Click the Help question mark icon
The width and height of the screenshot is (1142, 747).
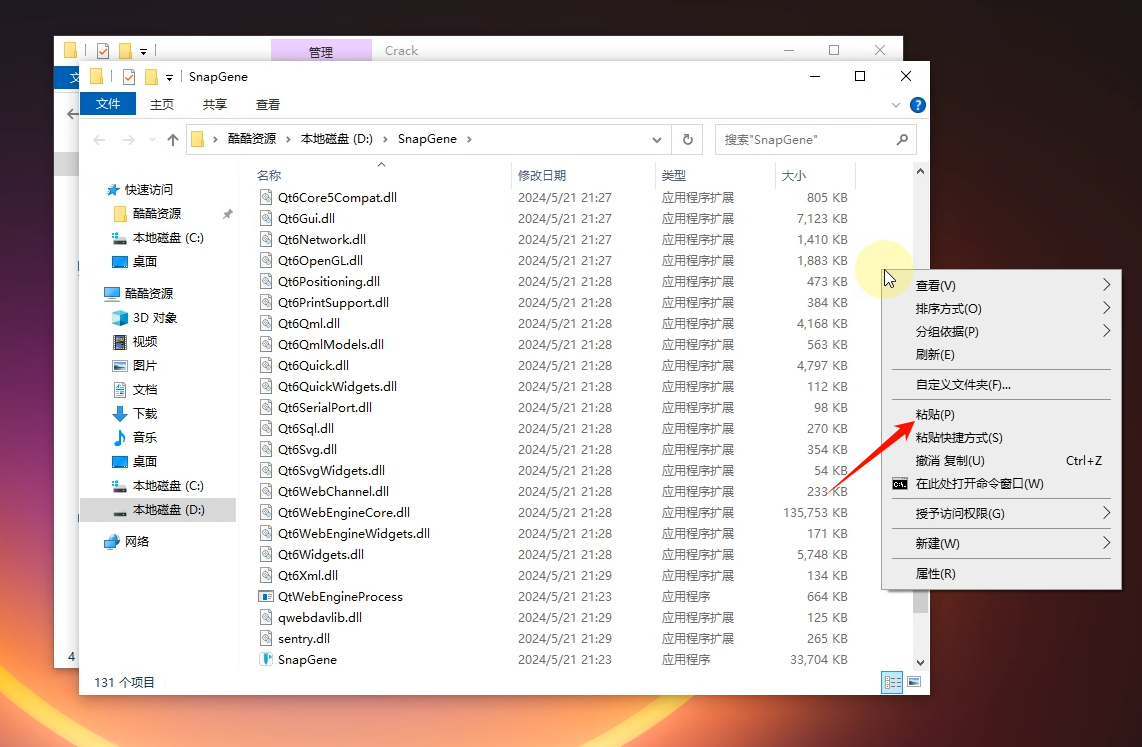click(918, 105)
